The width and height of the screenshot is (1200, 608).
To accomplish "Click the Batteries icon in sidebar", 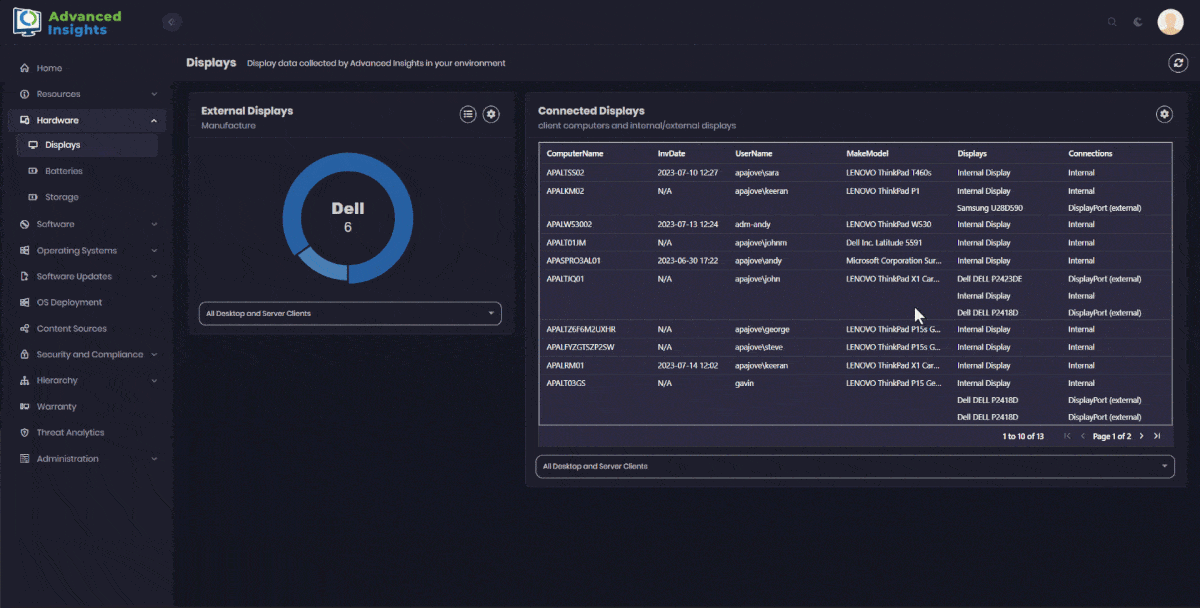I will pos(33,171).
